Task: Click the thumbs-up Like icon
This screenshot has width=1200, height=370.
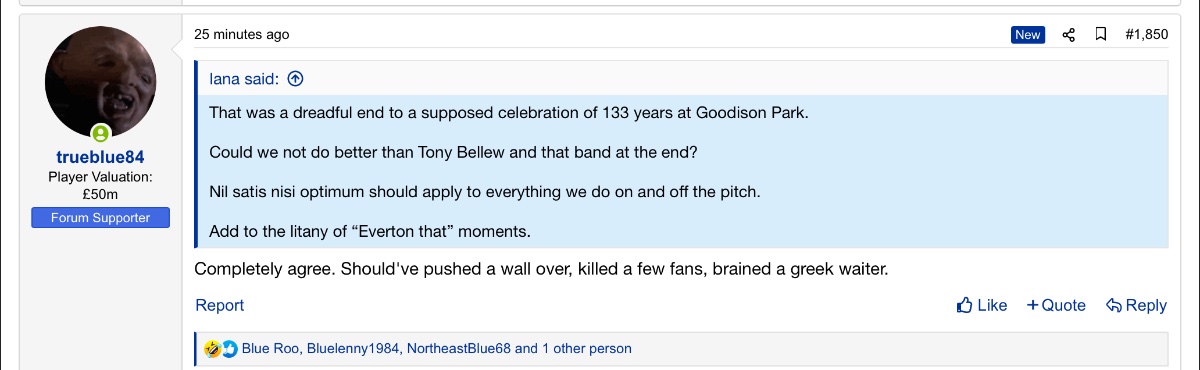Action: click(964, 305)
